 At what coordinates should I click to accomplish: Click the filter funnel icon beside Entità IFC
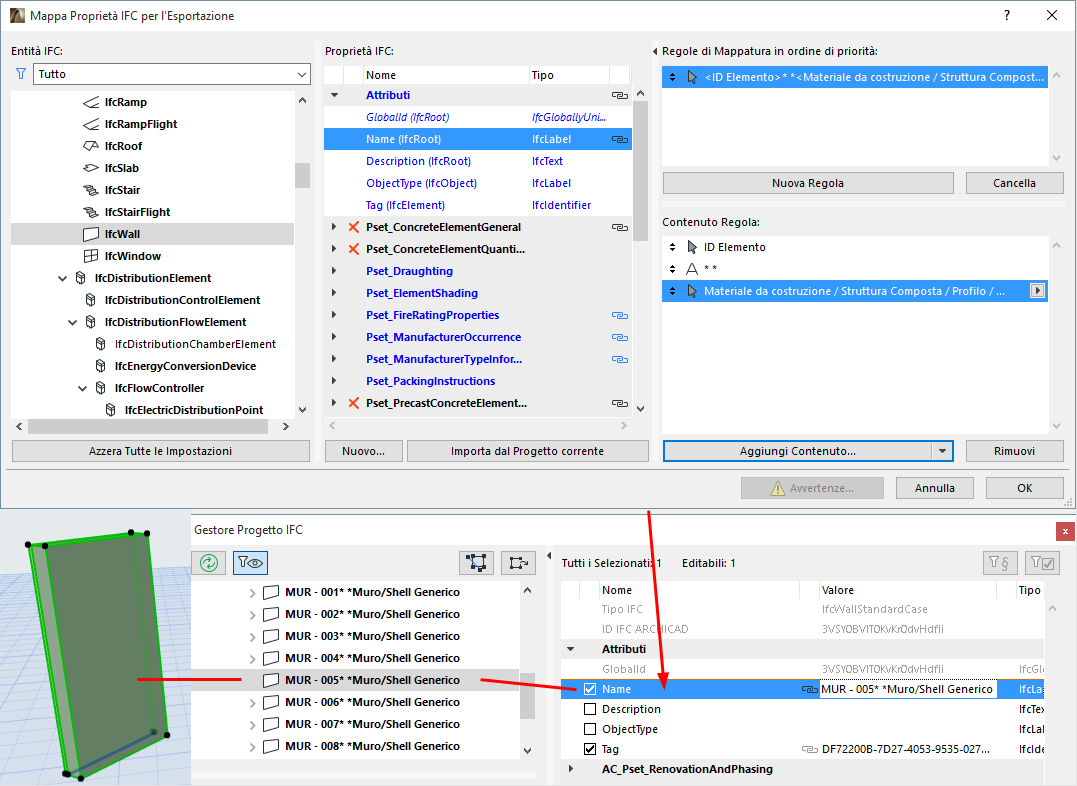pyautogui.click(x=21, y=74)
